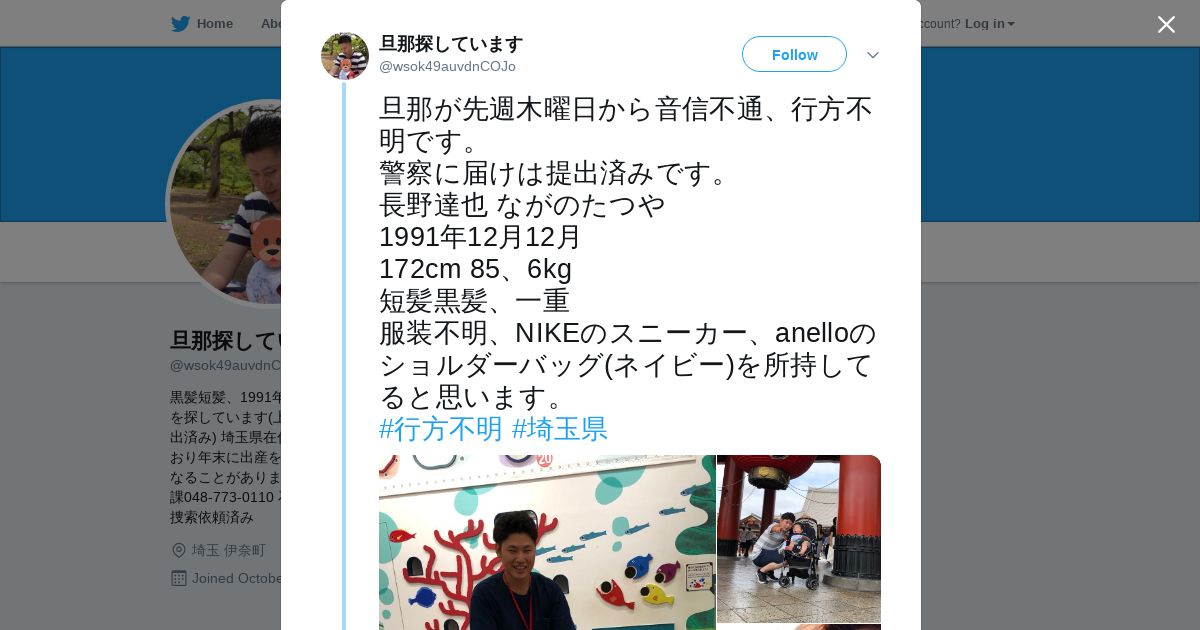1200x630 pixels.
Task: Click the Twitter bird Home icon
Action: (180, 23)
